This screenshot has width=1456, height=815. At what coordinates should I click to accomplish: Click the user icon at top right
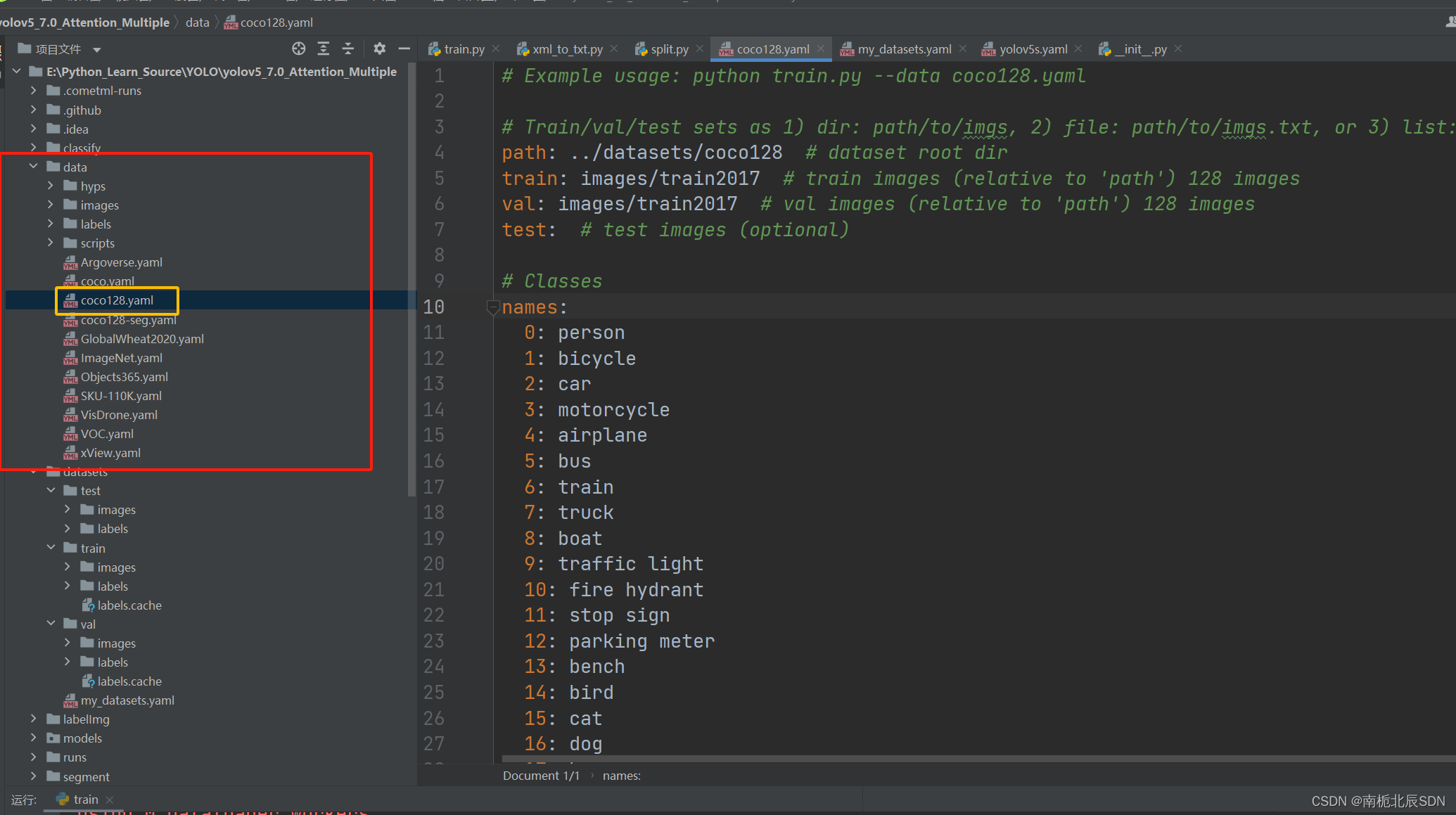(x=1450, y=22)
